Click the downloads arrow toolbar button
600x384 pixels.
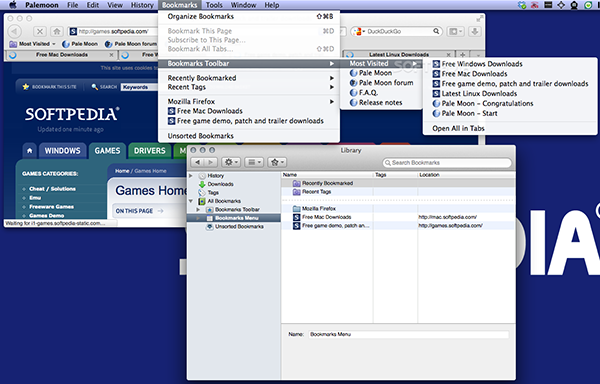[x=475, y=31]
